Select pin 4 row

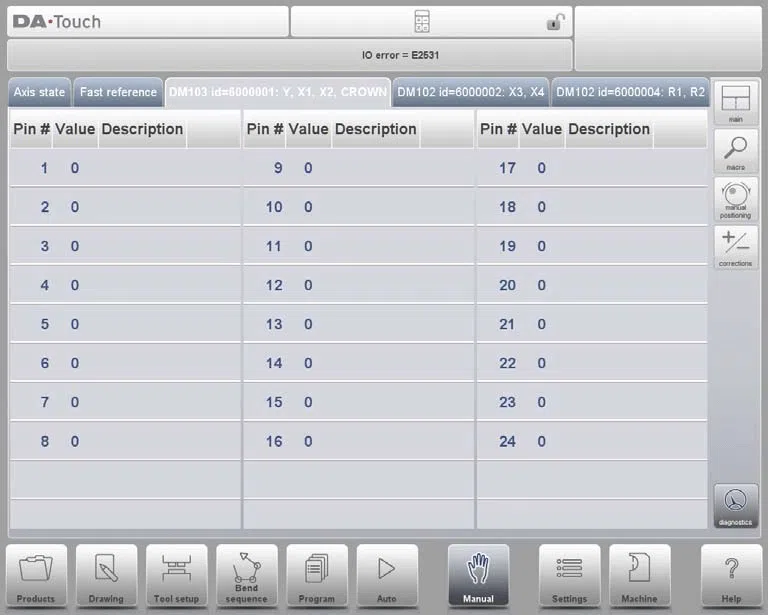click(x=125, y=285)
